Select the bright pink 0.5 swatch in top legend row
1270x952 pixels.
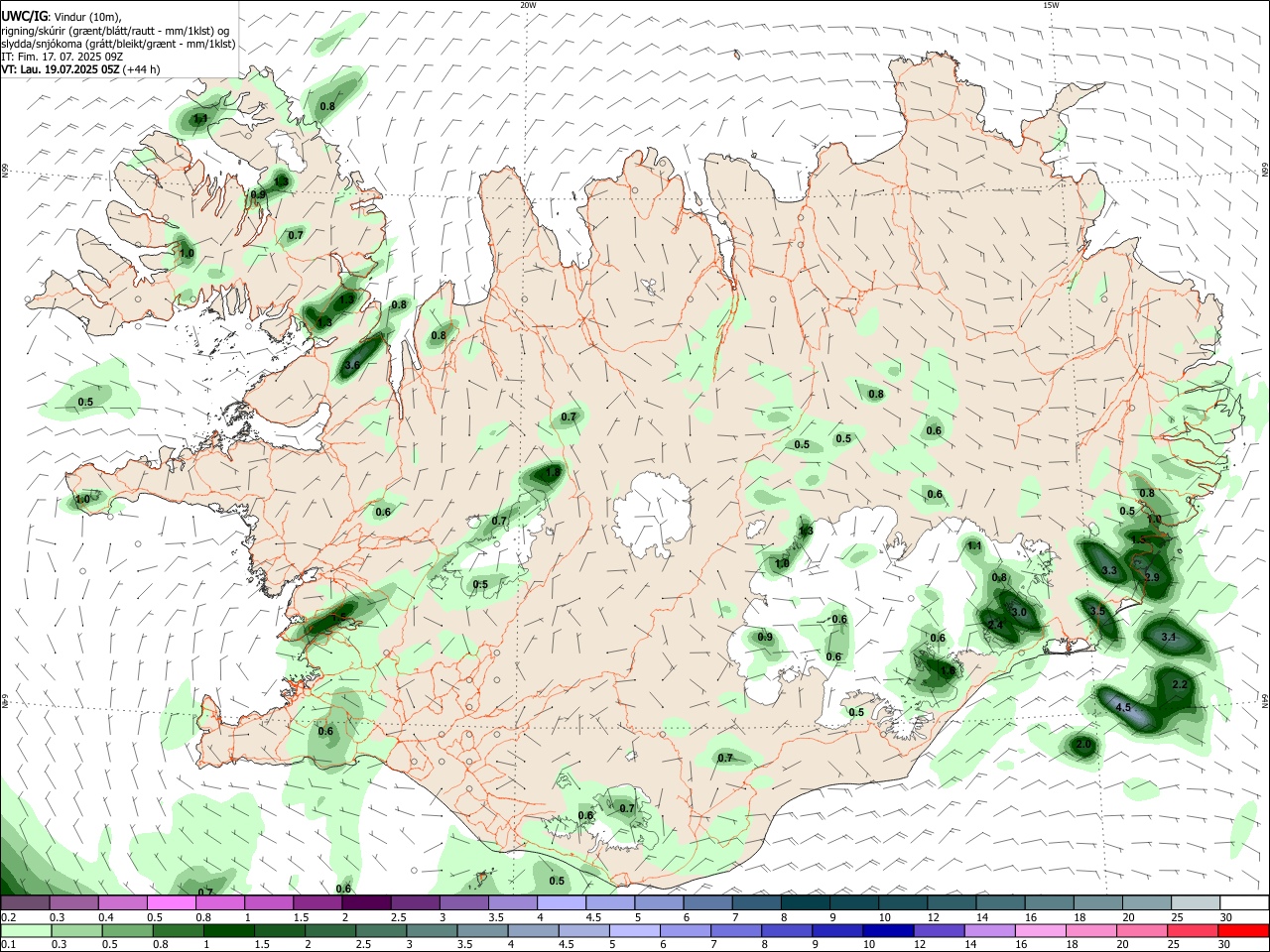coord(171,902)
